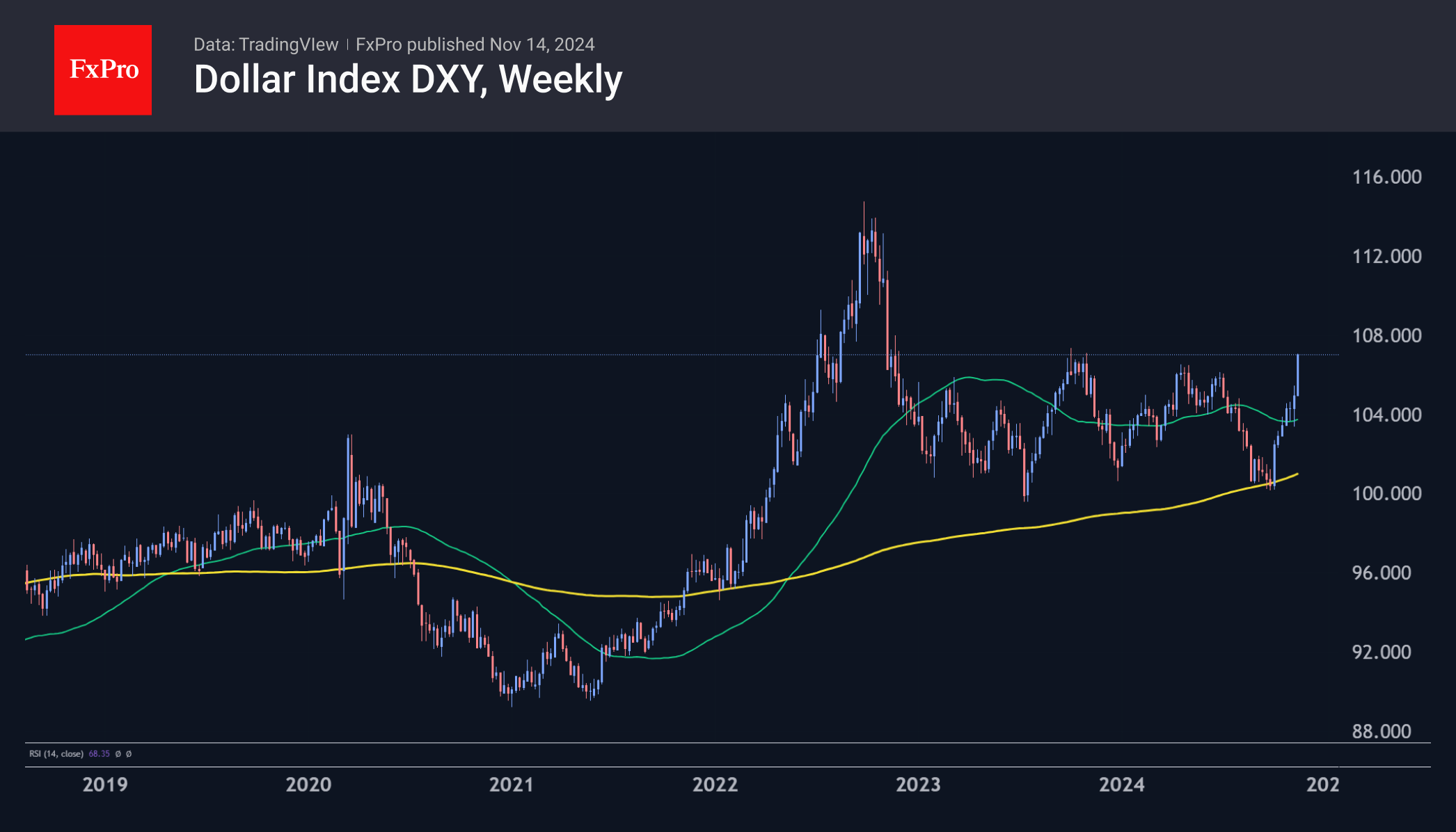
Task: Click the 104.000 price axis label
Action: point(1386,415)
